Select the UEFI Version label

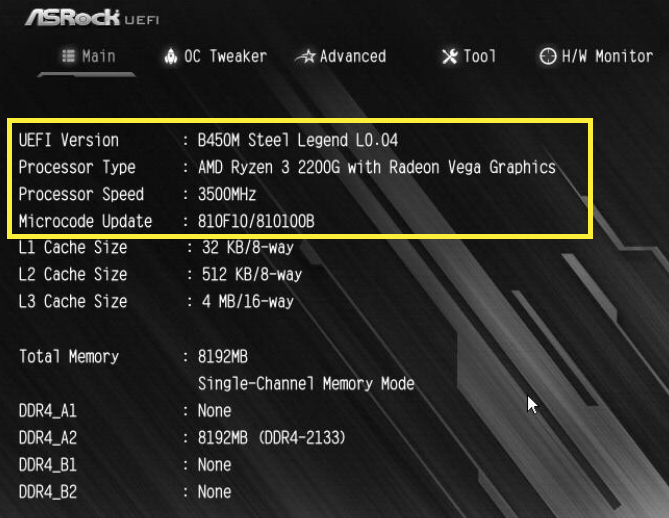pos(69,140)
